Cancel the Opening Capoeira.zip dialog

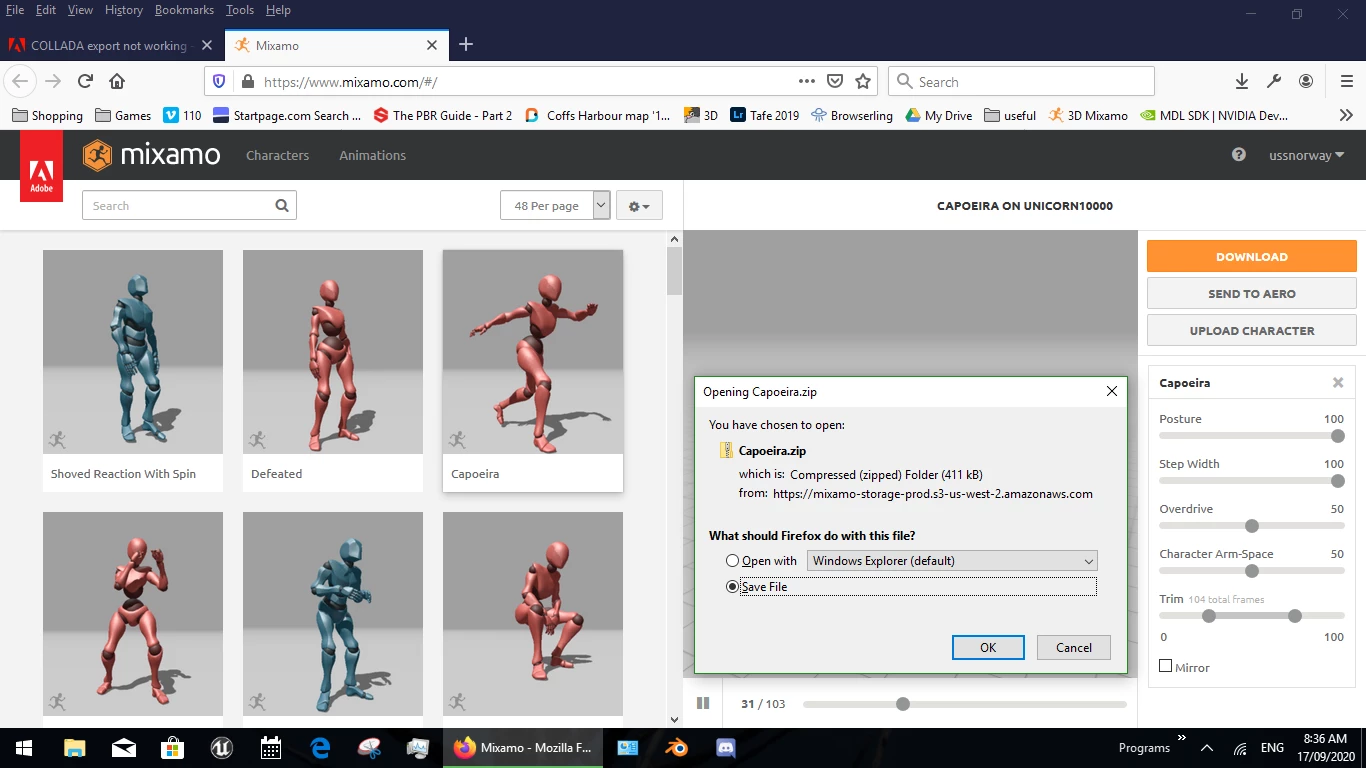pos(1073,647)
